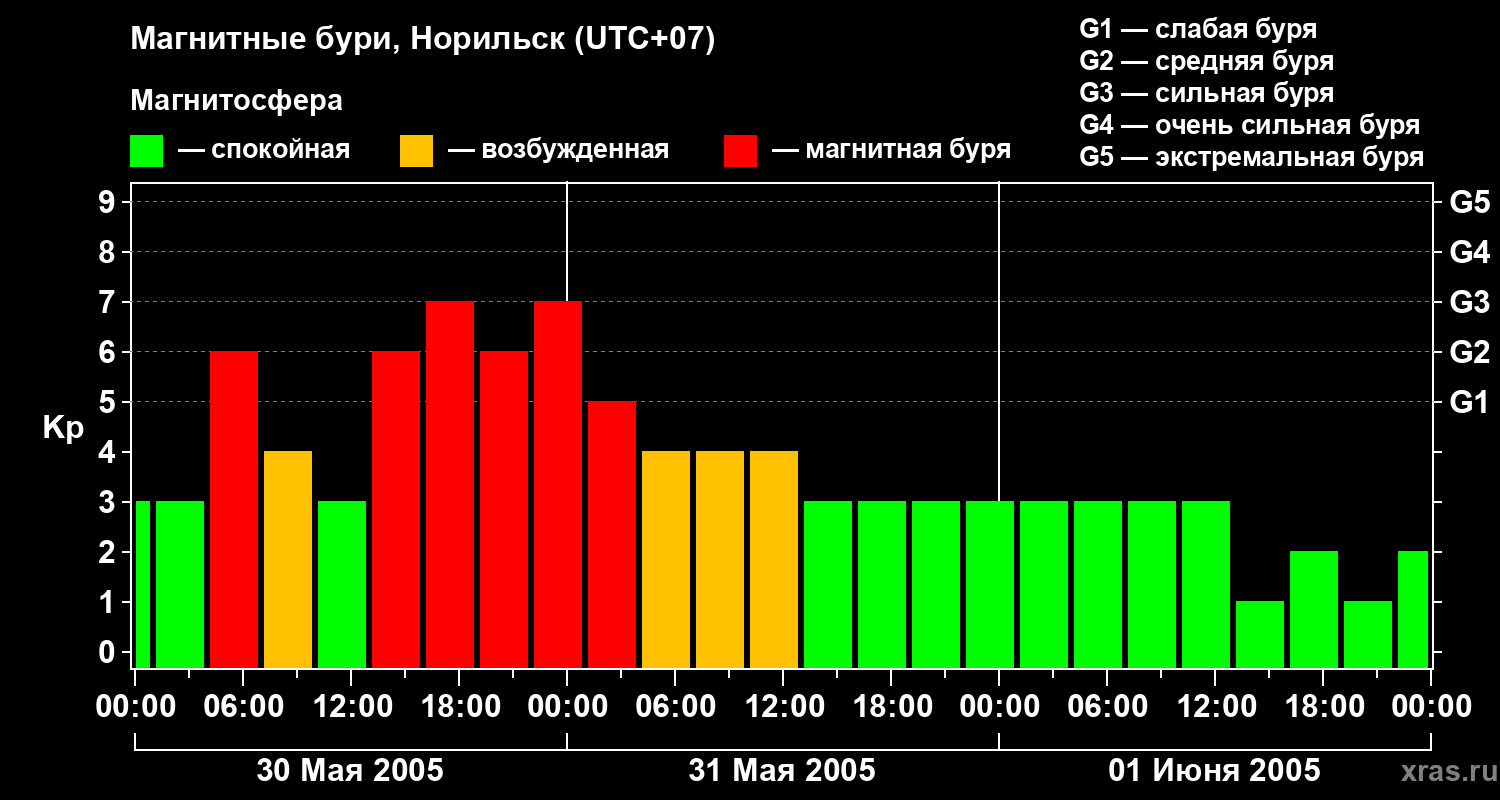Click the '30 Мая 2005' date label
Image resolution: width=1500 pixels, height=800 pixels.
350,771
